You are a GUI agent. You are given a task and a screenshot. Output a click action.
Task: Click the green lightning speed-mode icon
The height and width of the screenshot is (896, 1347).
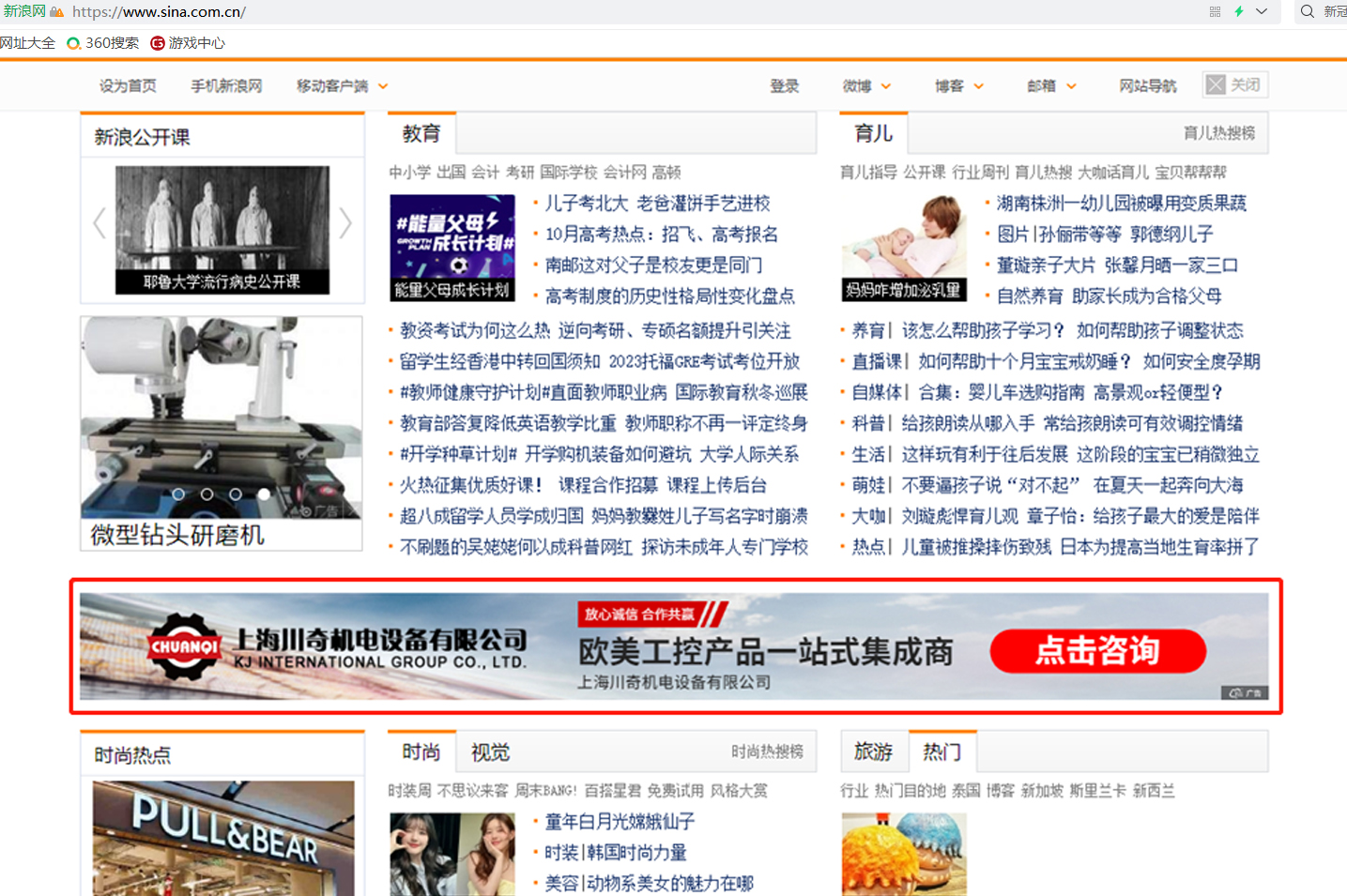pos(1239,11)
